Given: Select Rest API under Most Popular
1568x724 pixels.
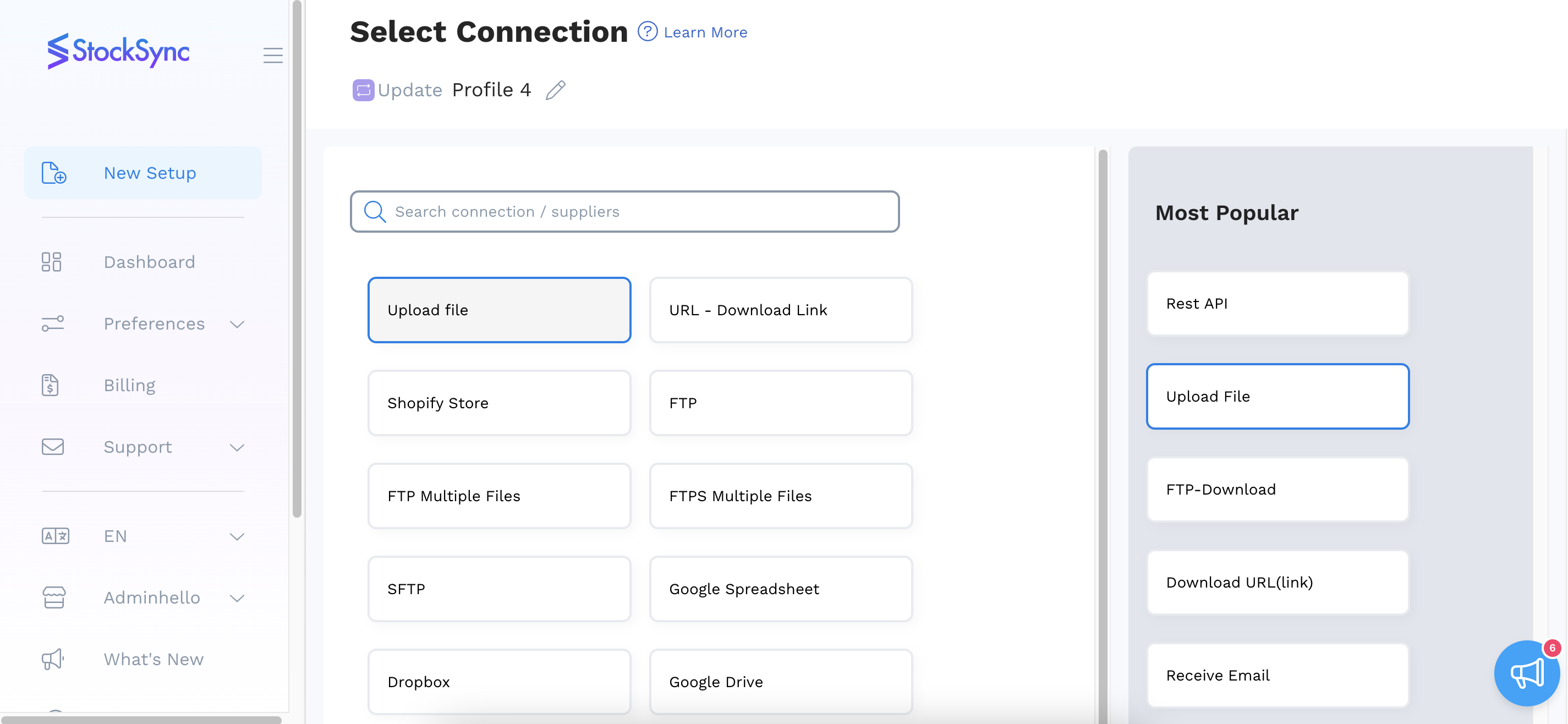Looking at the screenshot, I should (1277, 304).
